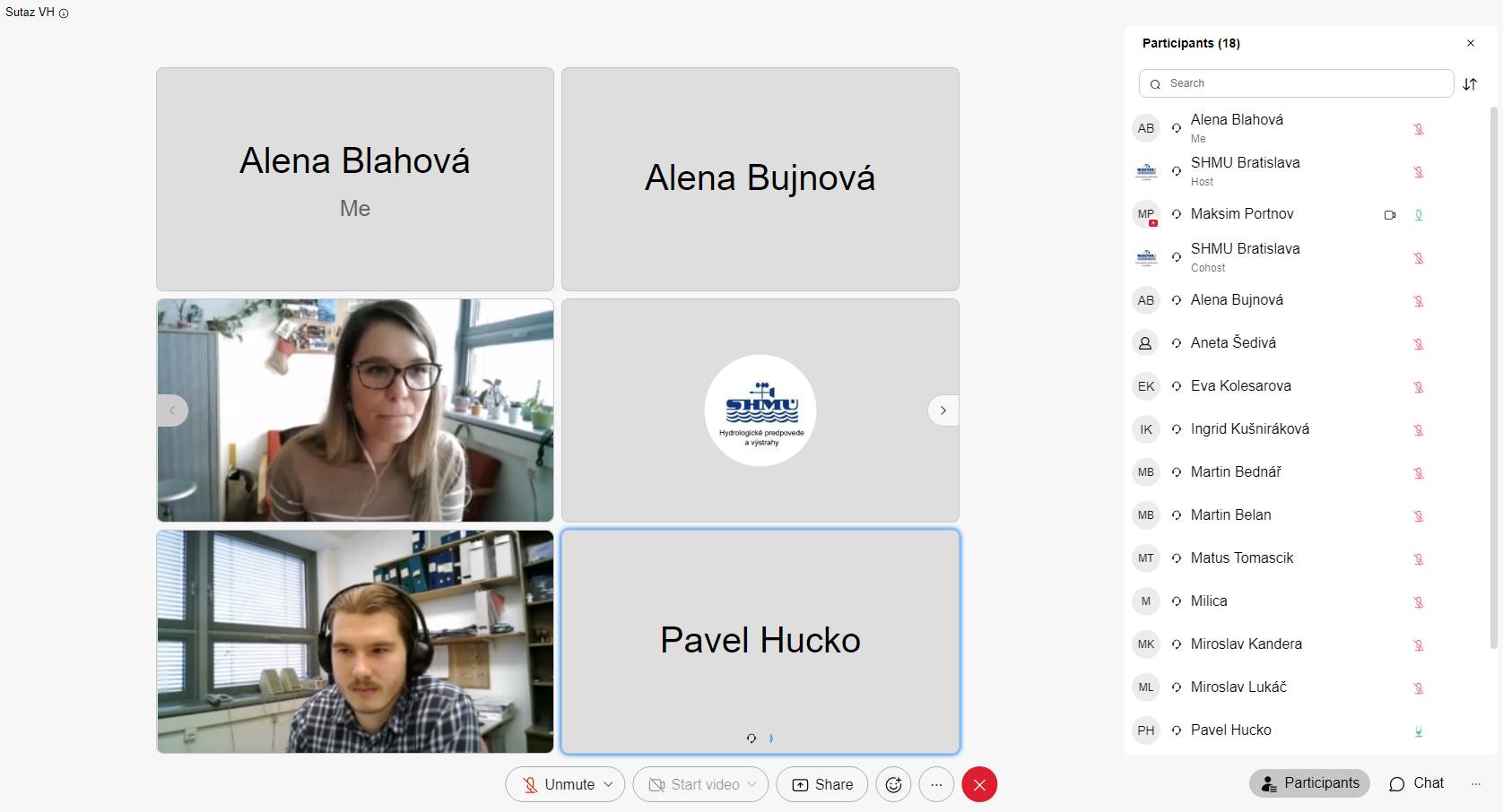This screenshot has height=812, width=1503.
Task: Open the reactions emoji button
Action: pyautogui.click(x=893, y=785)
